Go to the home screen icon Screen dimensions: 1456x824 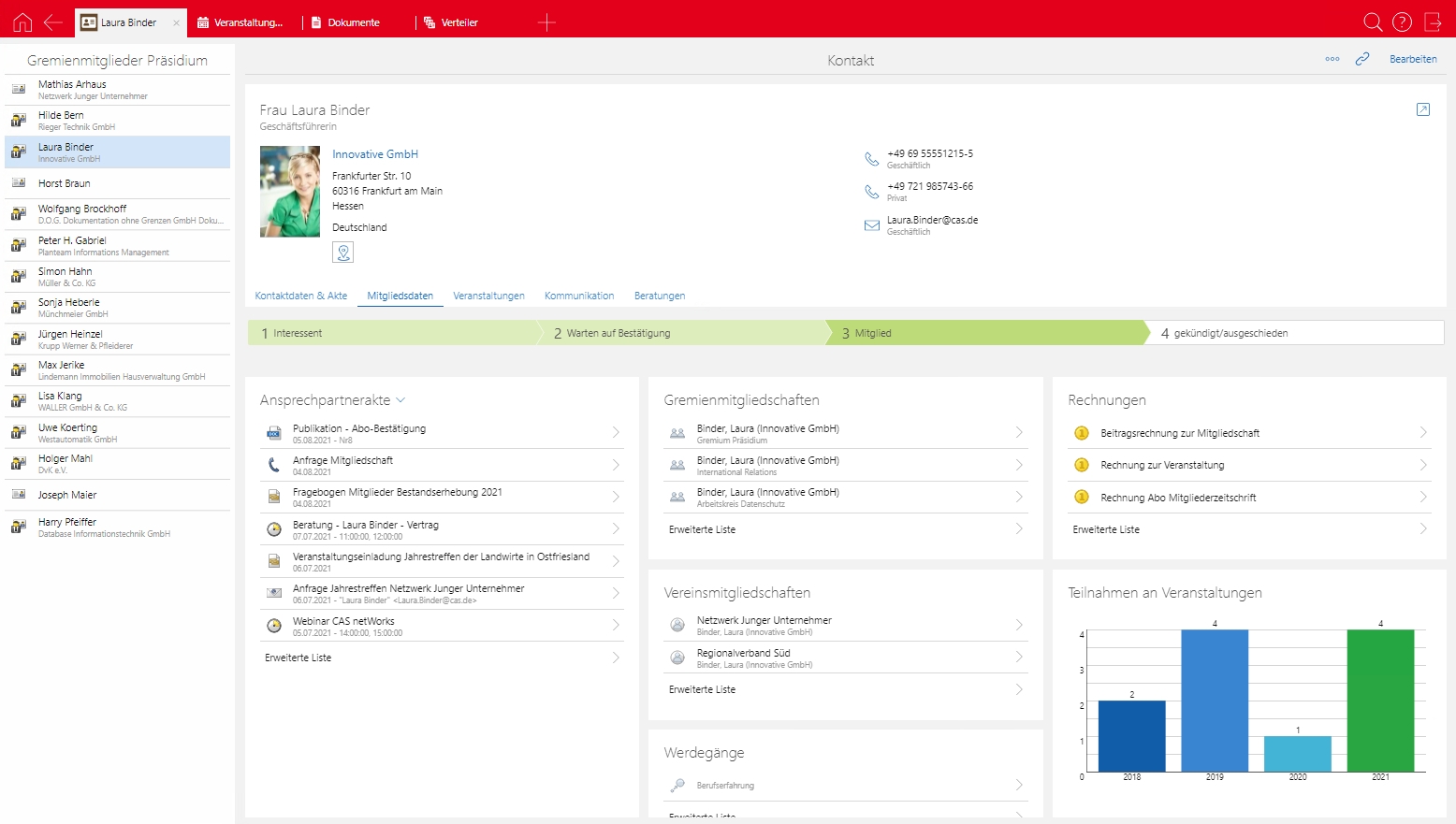pyautogui.click(x=22, y=22)
